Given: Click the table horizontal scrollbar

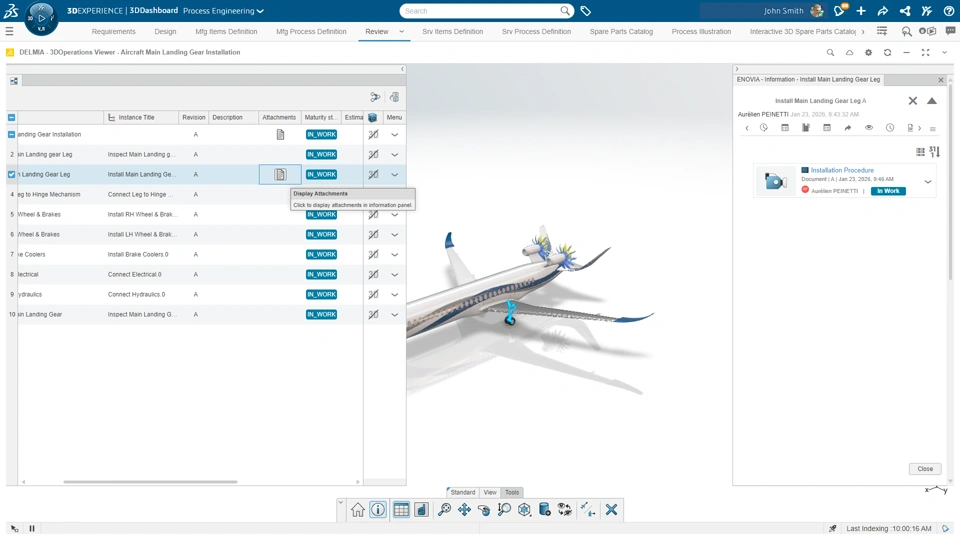Looking at the screenshot, I should pyautogui.click(x=150, y=482).
